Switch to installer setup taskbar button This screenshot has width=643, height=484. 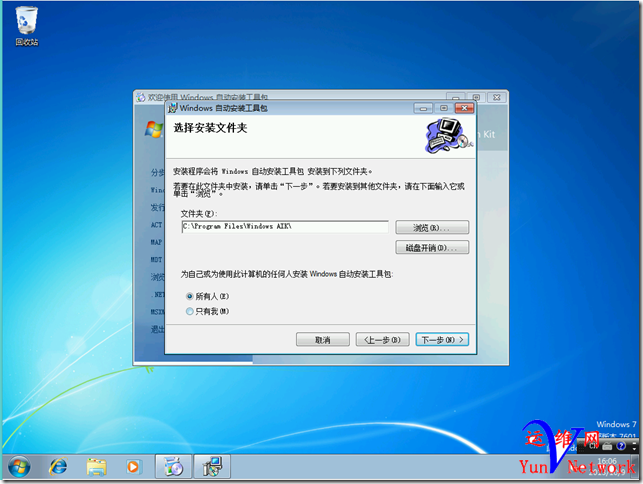point(212,466)
